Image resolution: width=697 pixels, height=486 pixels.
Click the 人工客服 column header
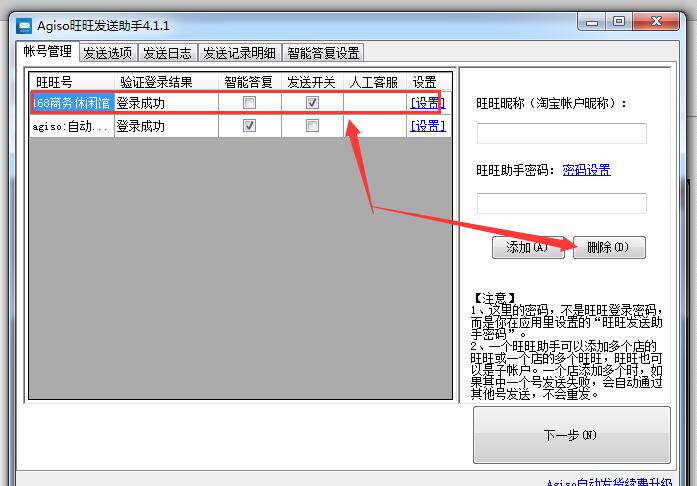pos(375,82)
